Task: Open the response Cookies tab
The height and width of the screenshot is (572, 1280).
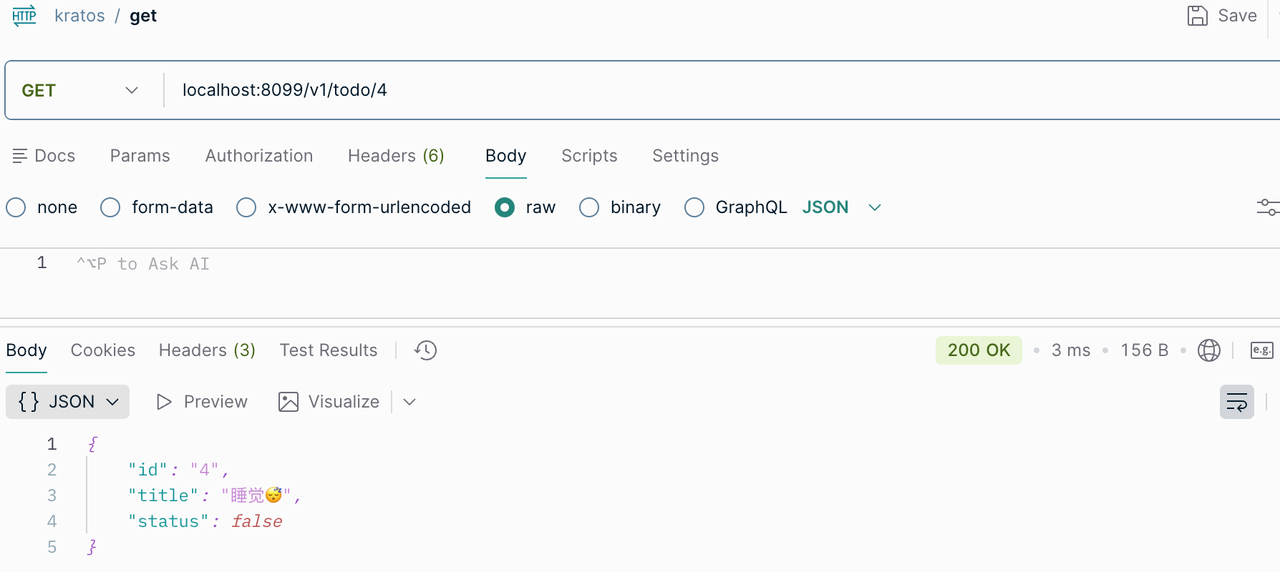Action: 103,350
